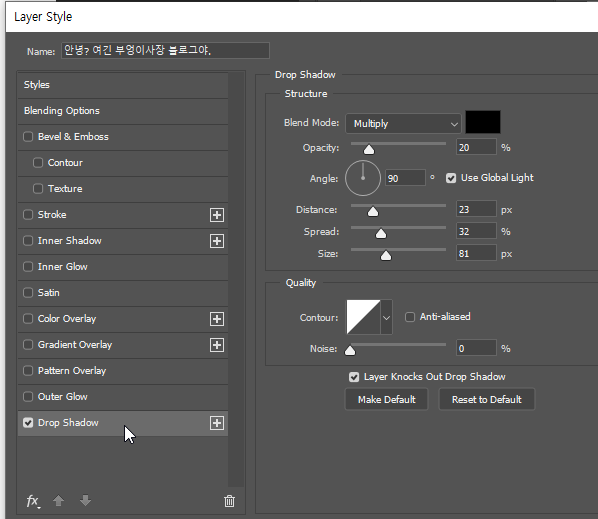Check the Pattern Overlay box
This screenshot has width=598, height=519.
[x=28, y=371]
